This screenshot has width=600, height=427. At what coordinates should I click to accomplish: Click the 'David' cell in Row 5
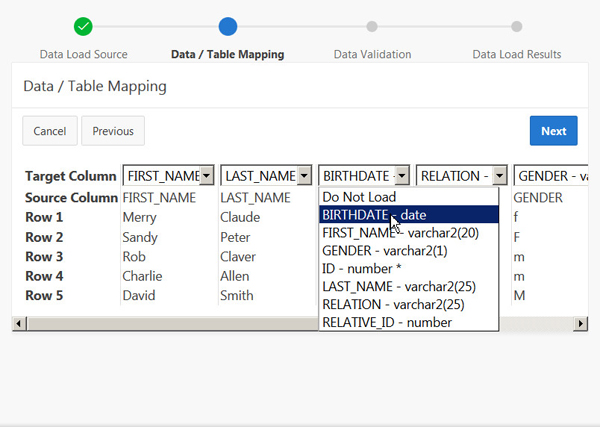(x=139, y=295)
